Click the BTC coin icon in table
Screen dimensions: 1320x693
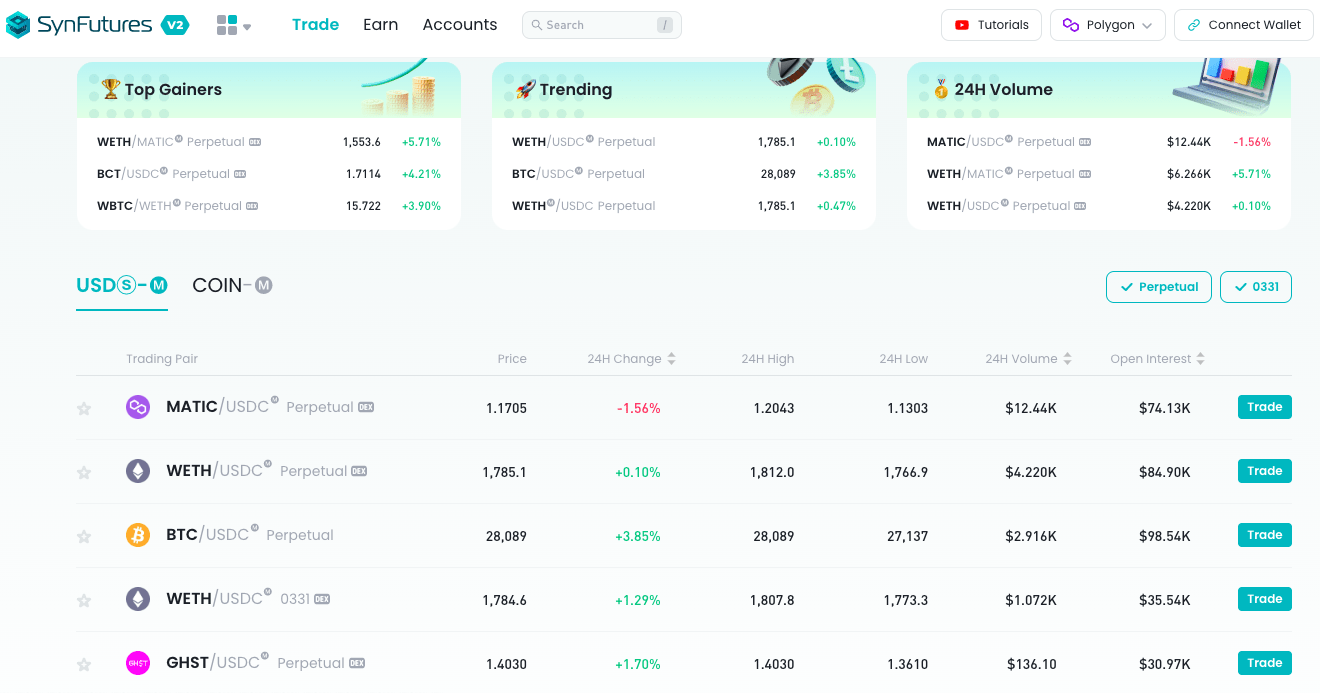point(138,535)
